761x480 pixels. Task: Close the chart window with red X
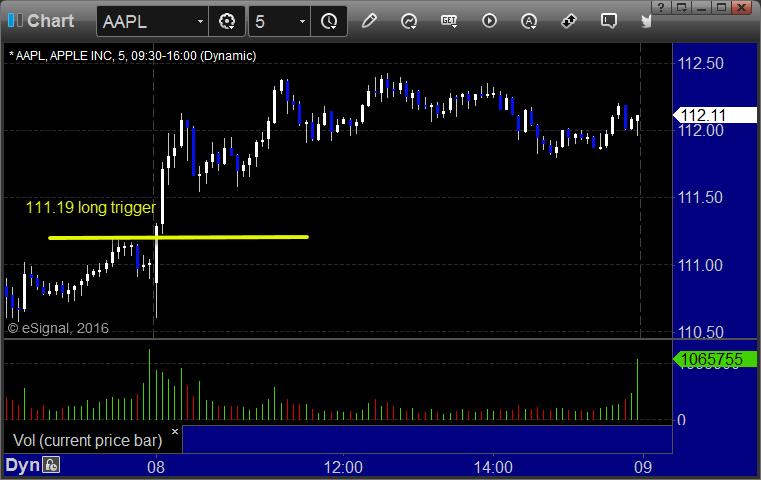click(x=742, y=7)
